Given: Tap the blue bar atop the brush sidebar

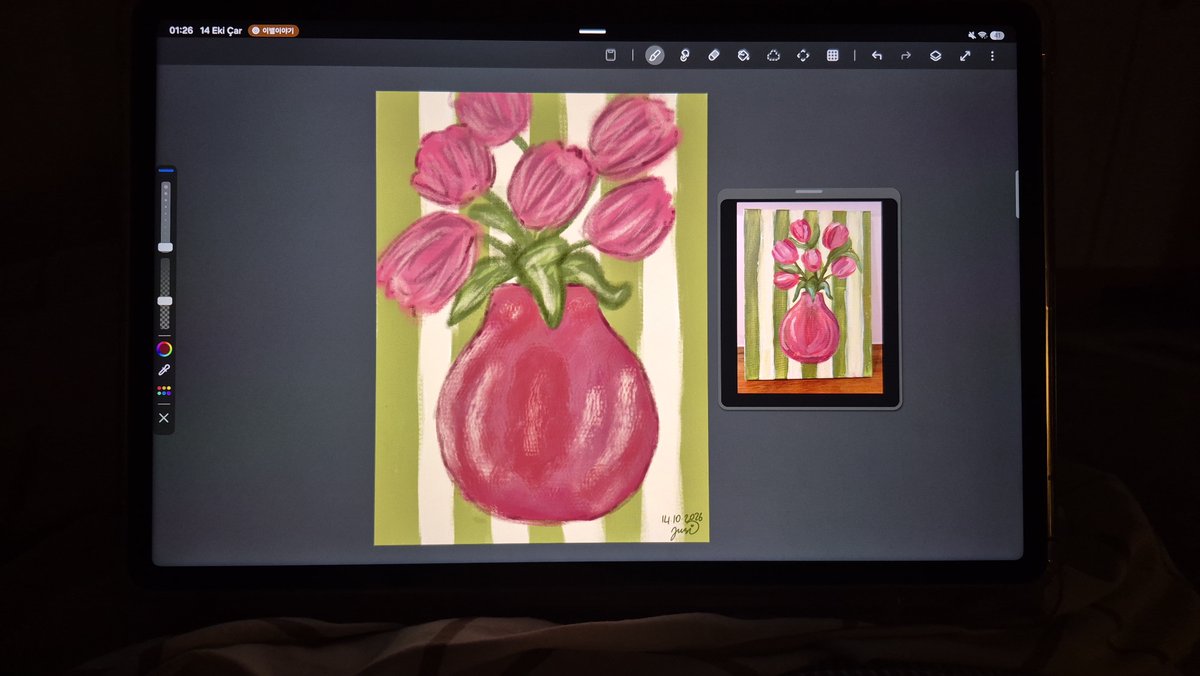Looking at the screenshot, I should click(165, 170).
